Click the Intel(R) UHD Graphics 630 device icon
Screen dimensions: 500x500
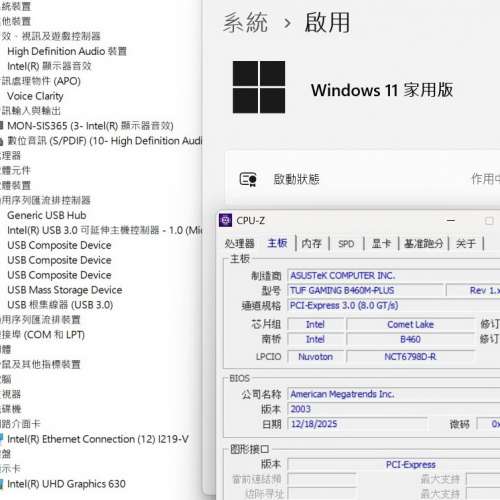(x=2, y=484)
